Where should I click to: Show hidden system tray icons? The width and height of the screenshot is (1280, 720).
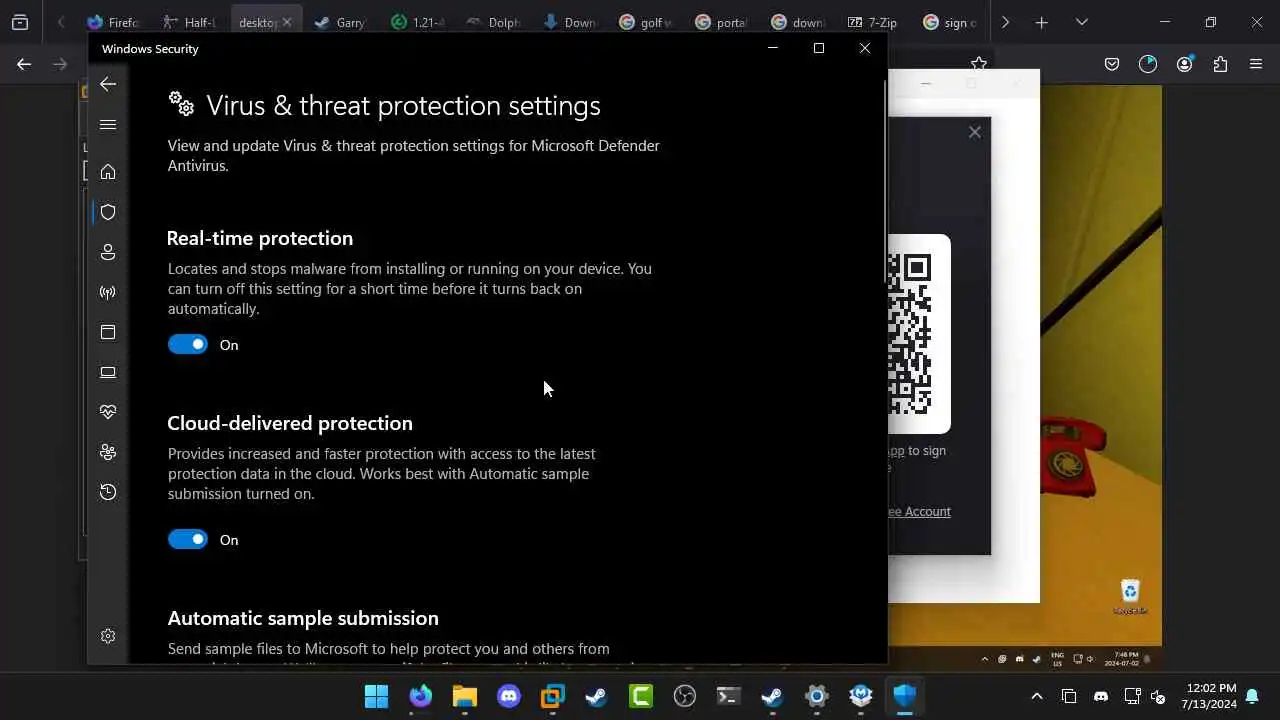pos(1037,696)
